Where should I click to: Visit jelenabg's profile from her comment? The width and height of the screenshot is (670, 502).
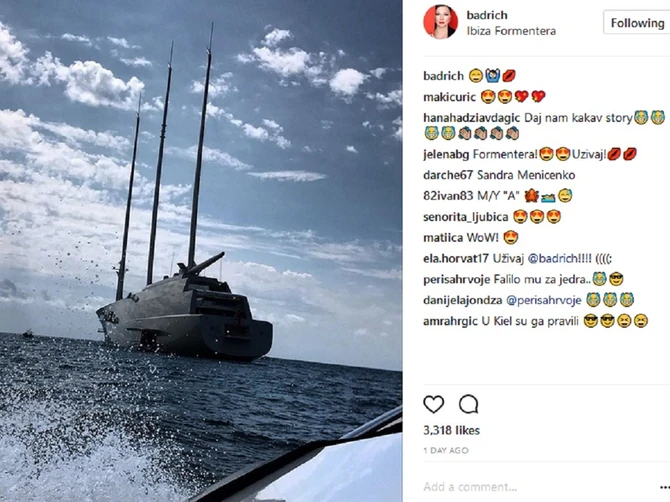[x=446, y=154]
